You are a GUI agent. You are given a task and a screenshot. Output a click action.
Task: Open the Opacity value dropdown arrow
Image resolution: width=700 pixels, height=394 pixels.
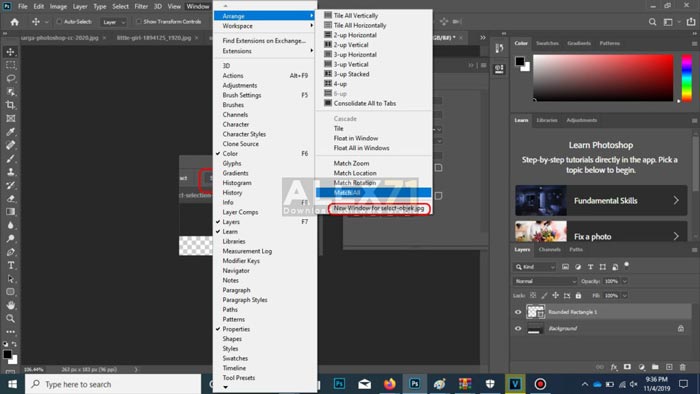point(625,281)
